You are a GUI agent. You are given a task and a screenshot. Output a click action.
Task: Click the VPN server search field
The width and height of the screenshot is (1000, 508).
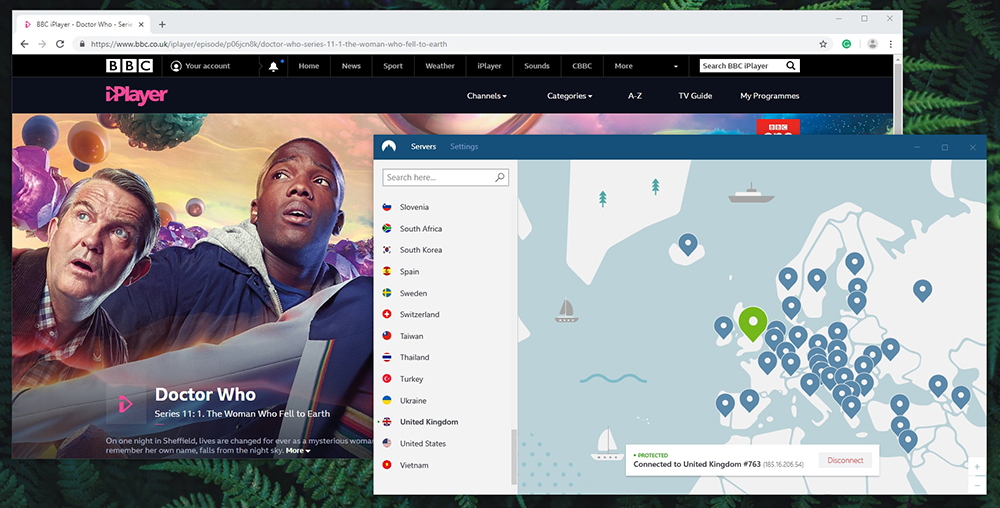438,177
